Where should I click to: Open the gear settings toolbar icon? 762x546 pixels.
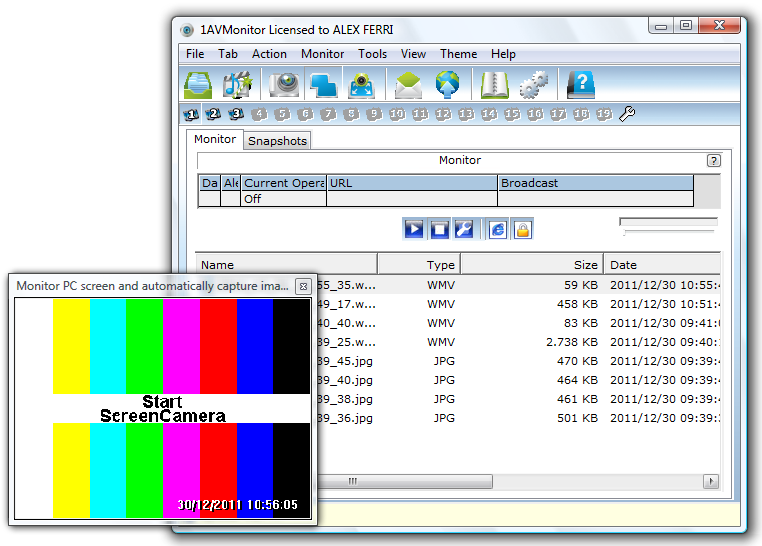pos(534,86)
